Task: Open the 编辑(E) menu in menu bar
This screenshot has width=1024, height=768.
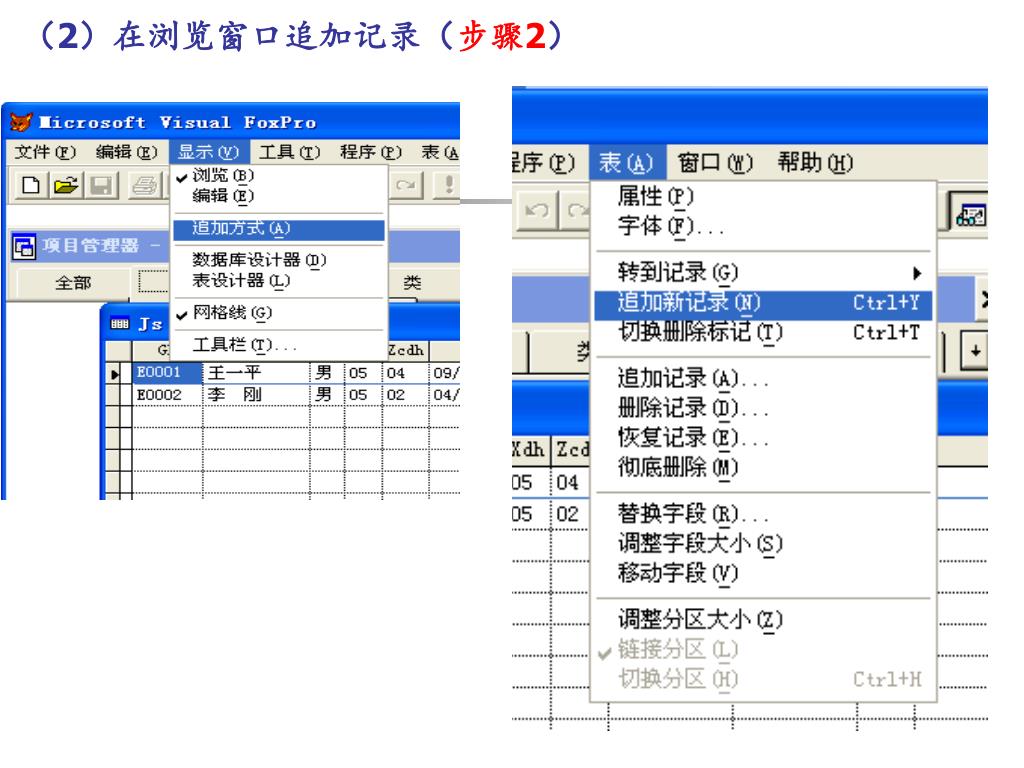Action: point(127,153)
